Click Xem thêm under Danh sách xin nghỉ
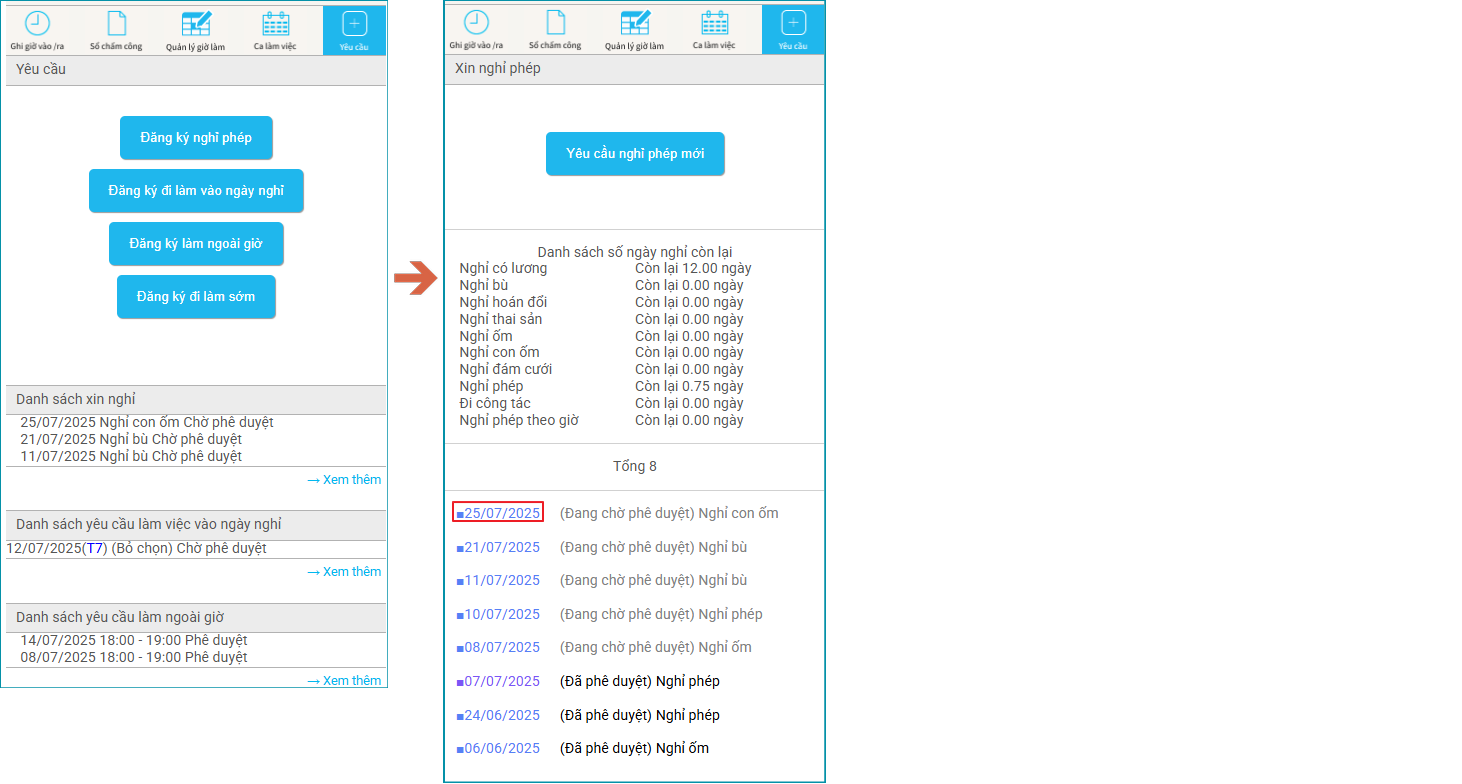The height and width of the screenshot is (784, 1462). [x=344, y=480]
